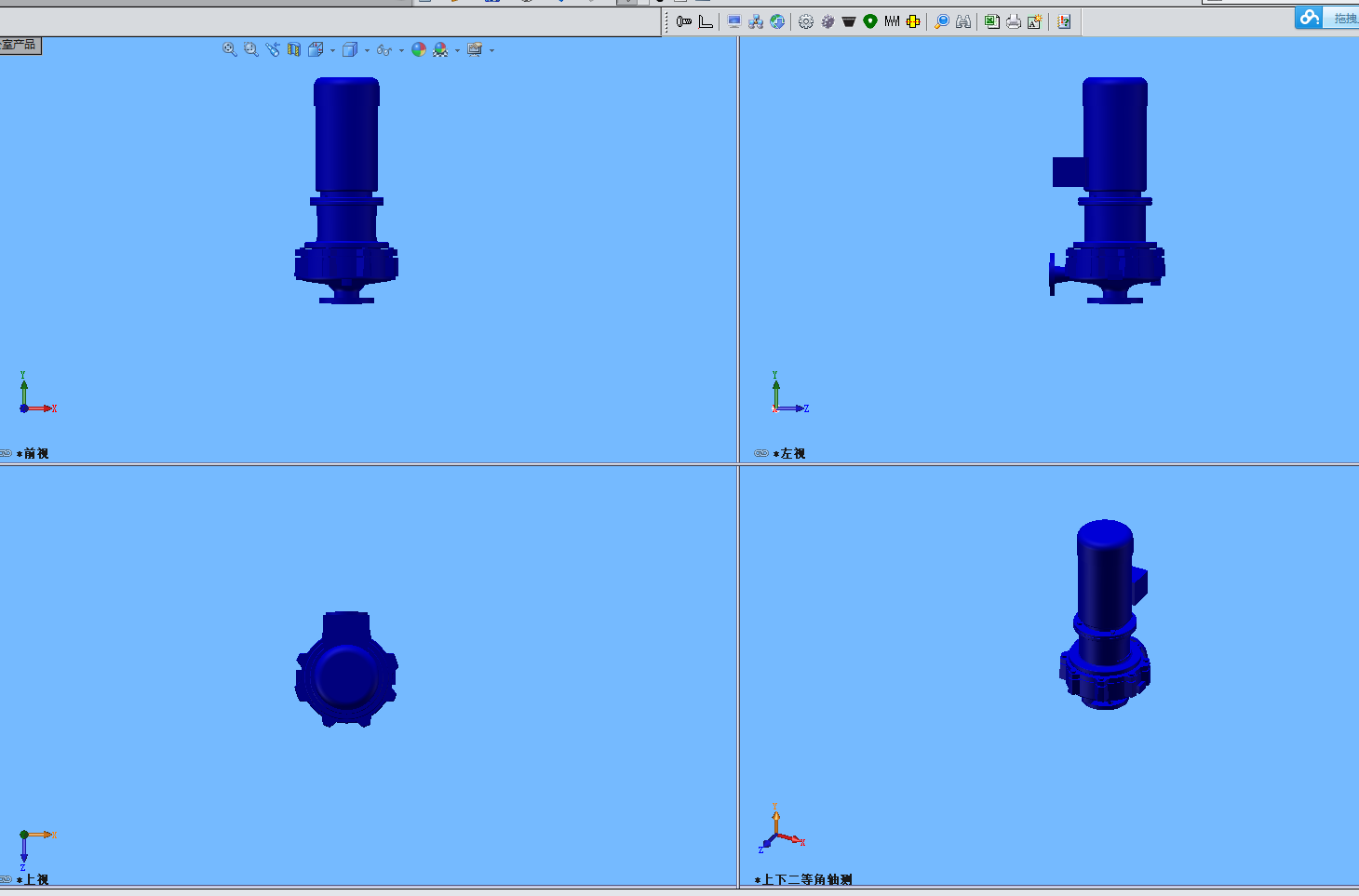Click the *上视 viewport label
The image size is (1359, 896).
(x=33, y=879)
